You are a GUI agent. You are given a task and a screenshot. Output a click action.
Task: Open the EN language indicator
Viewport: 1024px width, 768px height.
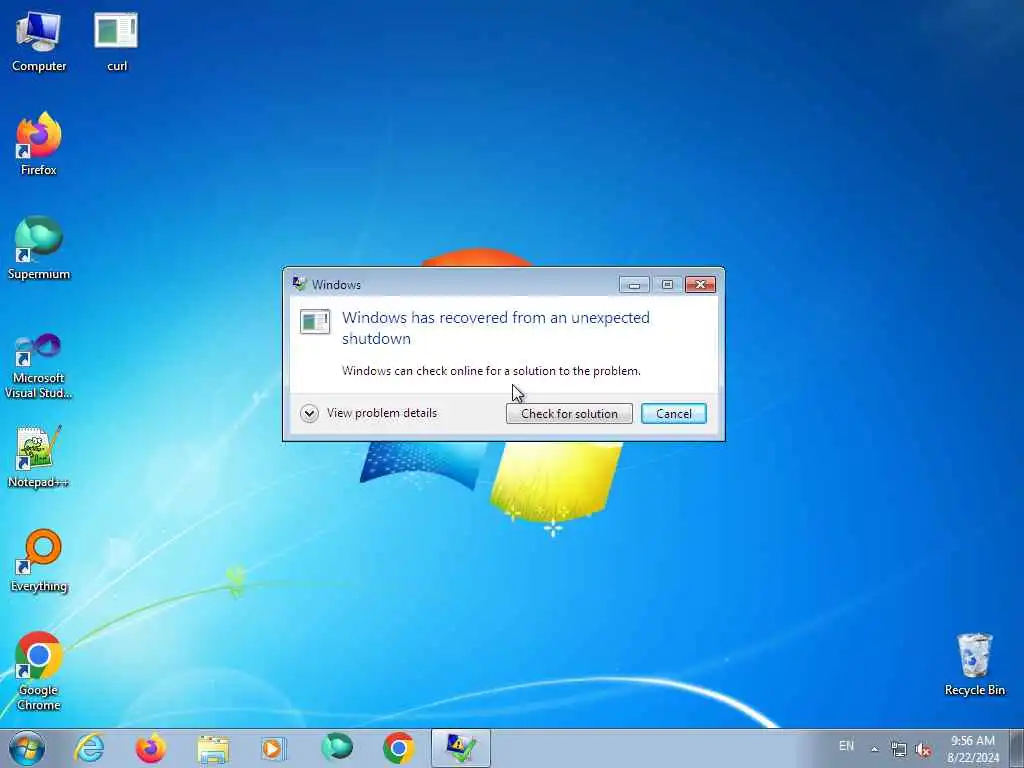click(x=846, y=746)
